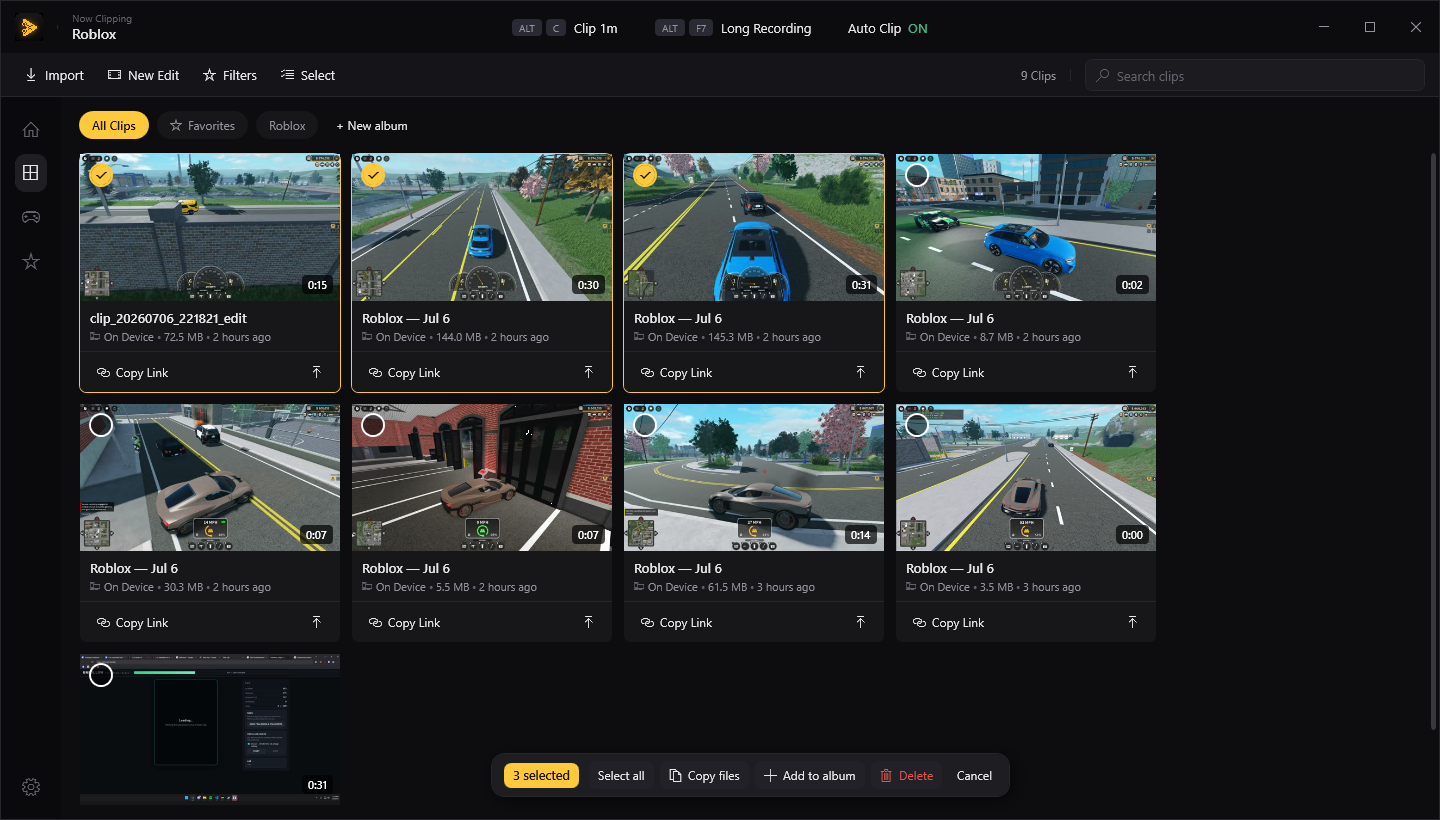Image resolution: width=1440 pixels, height=820 pixels.
Task: Click the share icon on the 8.7 MB clip
Action: 1132,372
